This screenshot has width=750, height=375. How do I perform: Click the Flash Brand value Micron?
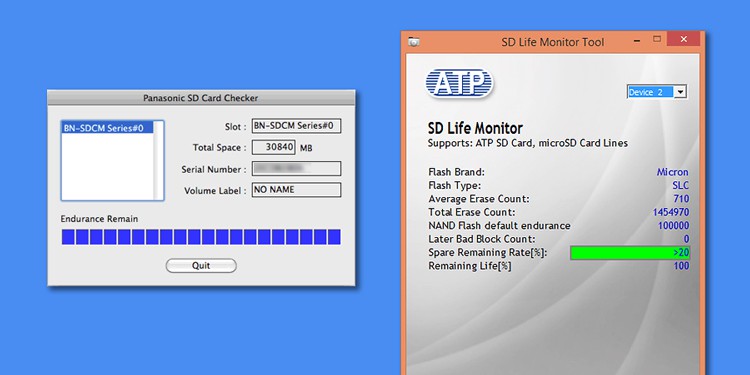[673, 172]
